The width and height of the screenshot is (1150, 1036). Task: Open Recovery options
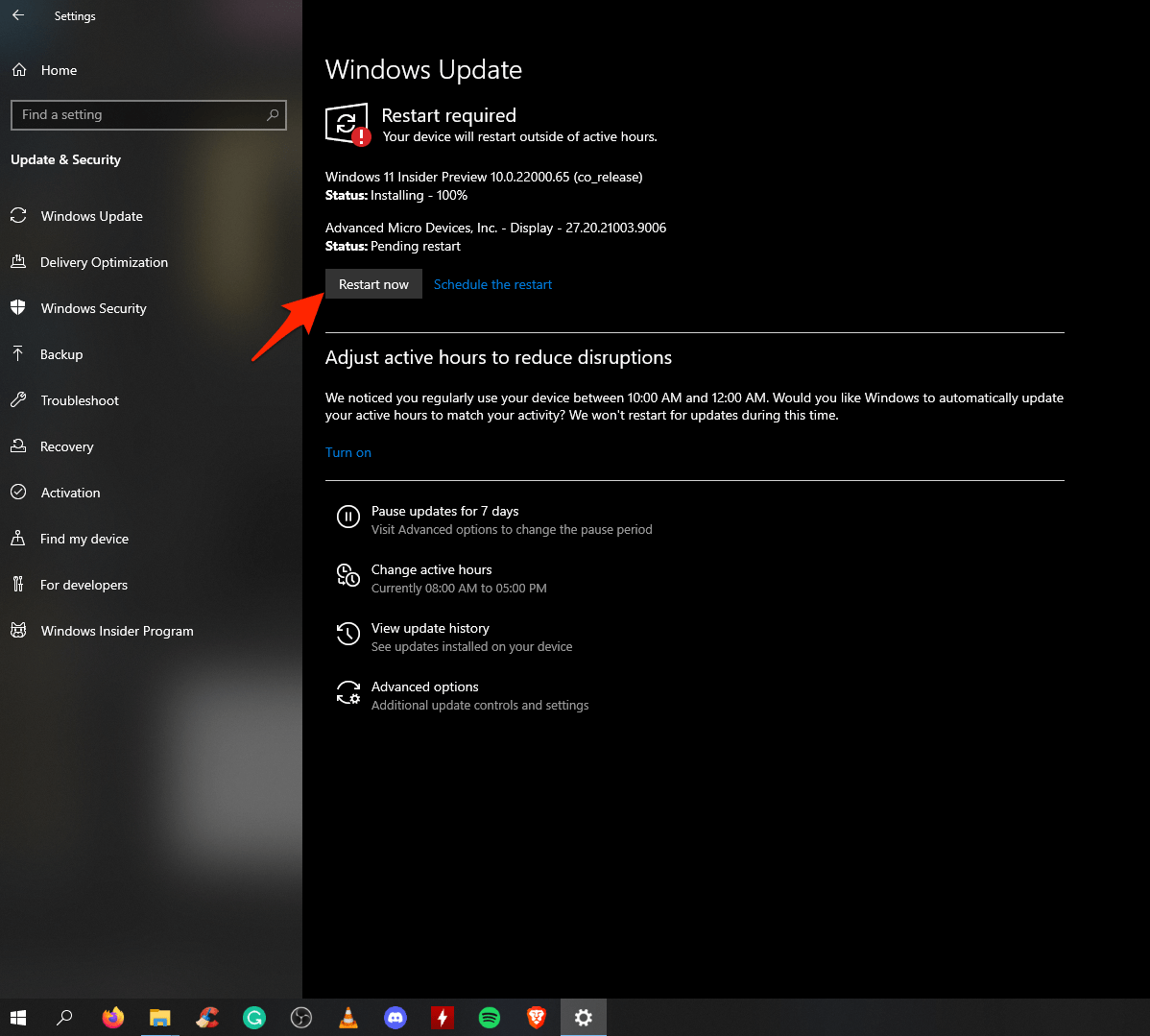(67, 446)
